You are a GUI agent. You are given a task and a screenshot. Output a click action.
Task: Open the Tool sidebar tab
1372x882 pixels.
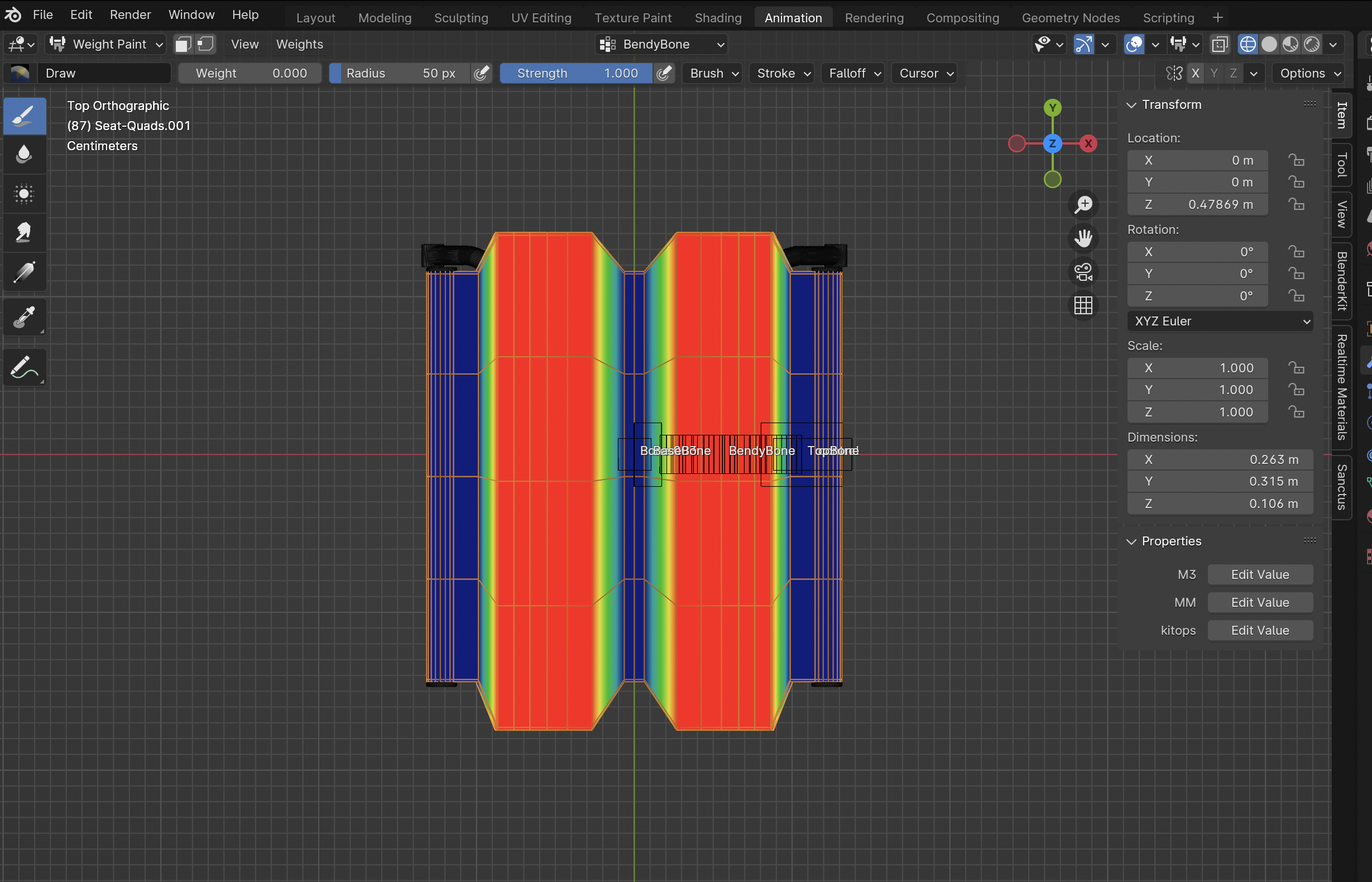tap(1342, 165)
